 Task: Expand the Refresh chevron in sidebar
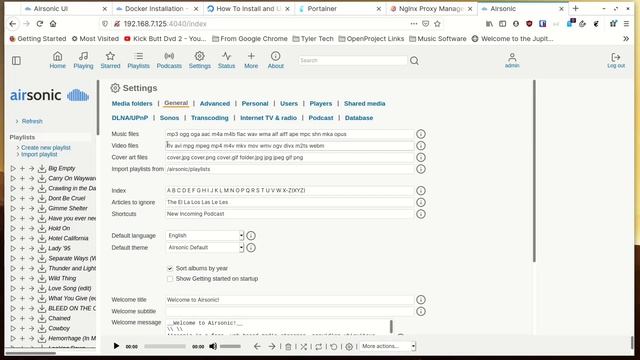click(17, 121)
